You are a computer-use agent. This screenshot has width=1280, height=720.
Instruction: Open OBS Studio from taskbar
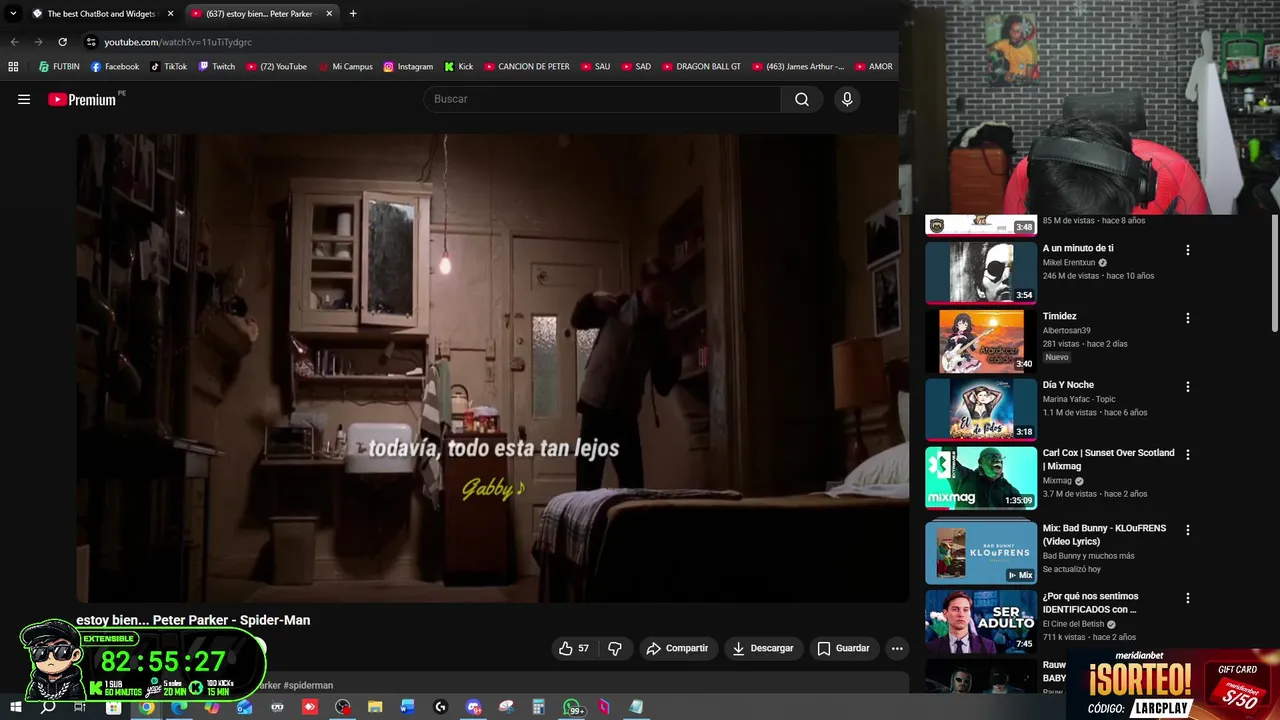343,707
